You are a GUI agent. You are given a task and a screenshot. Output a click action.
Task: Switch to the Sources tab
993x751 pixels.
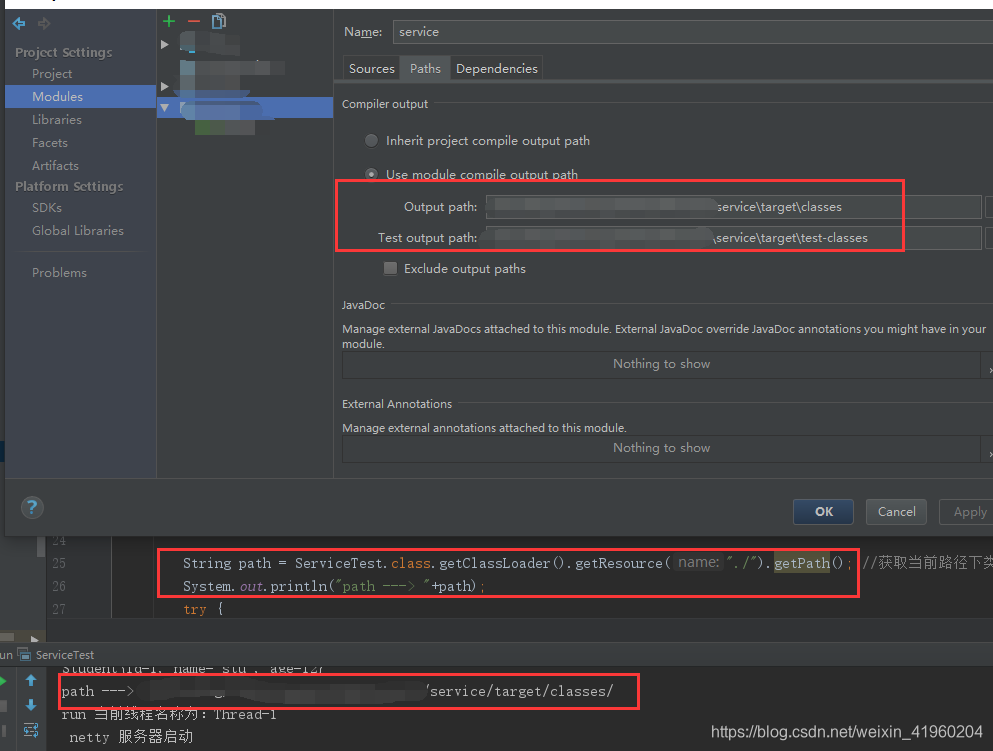click(x=371, y=68)
